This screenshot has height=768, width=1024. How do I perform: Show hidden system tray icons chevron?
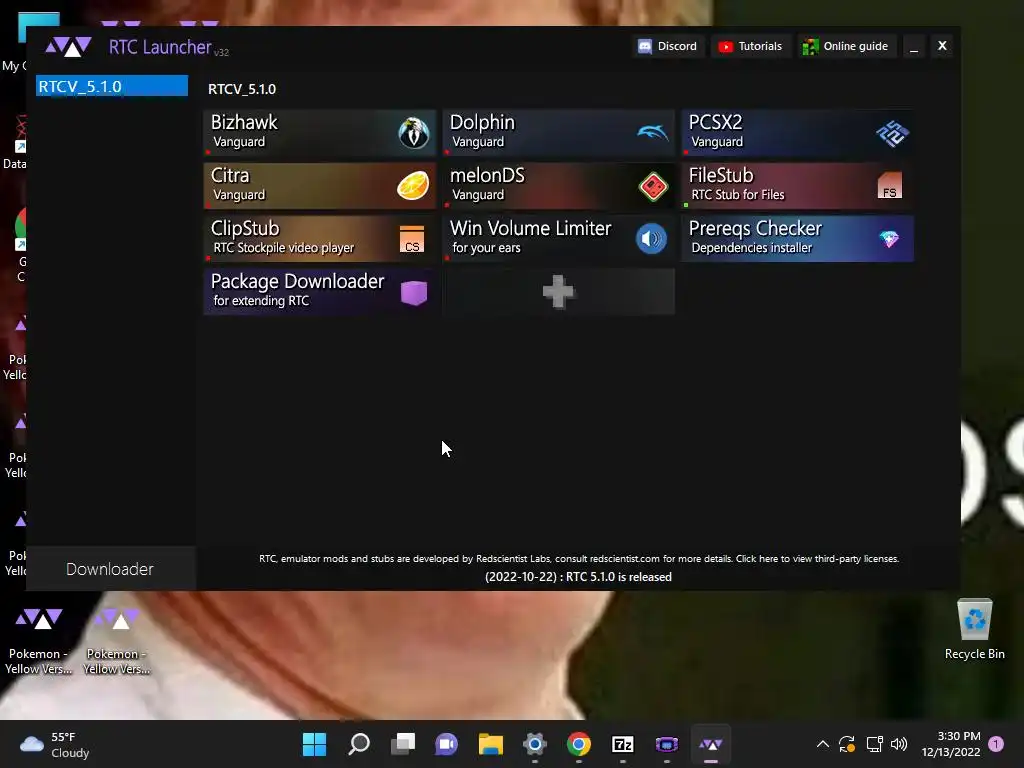pos(823,744)
